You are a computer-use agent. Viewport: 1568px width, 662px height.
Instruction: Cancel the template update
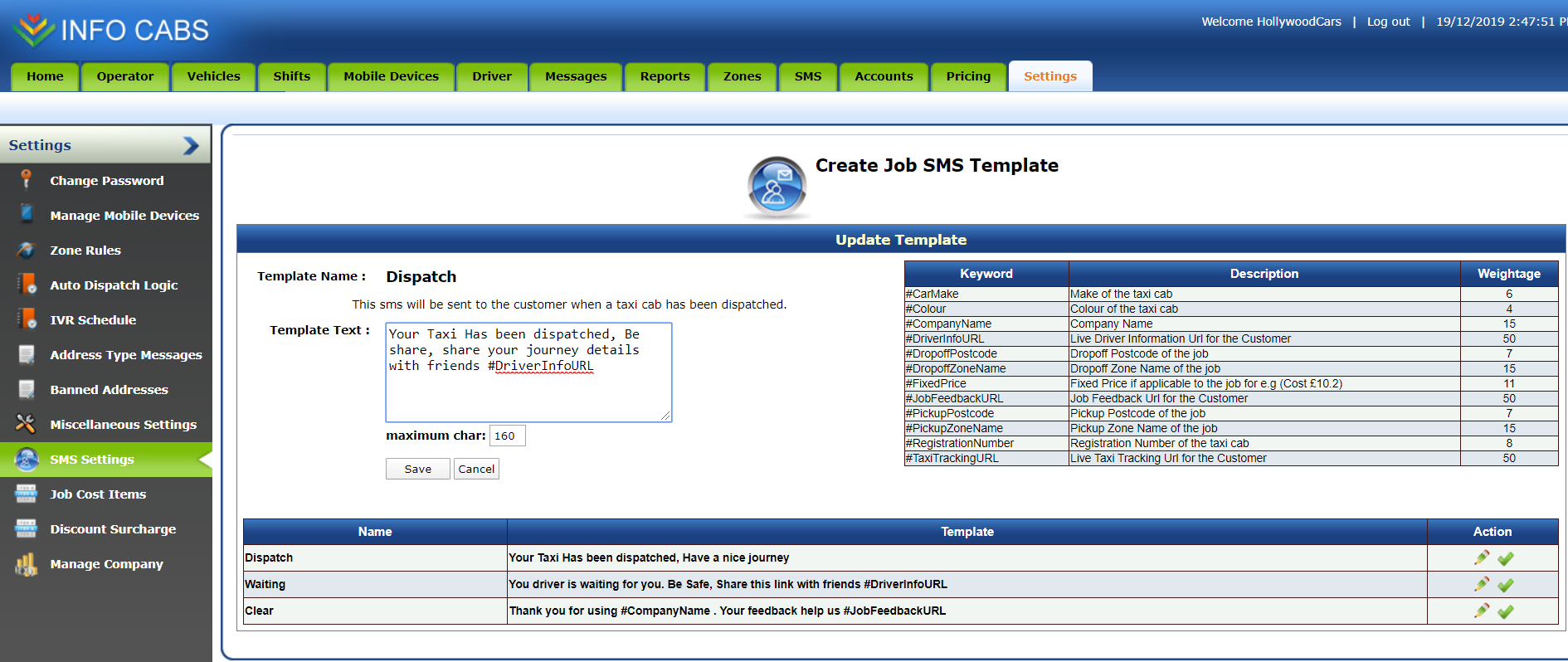pyautogui.click(x=476, y=469)
